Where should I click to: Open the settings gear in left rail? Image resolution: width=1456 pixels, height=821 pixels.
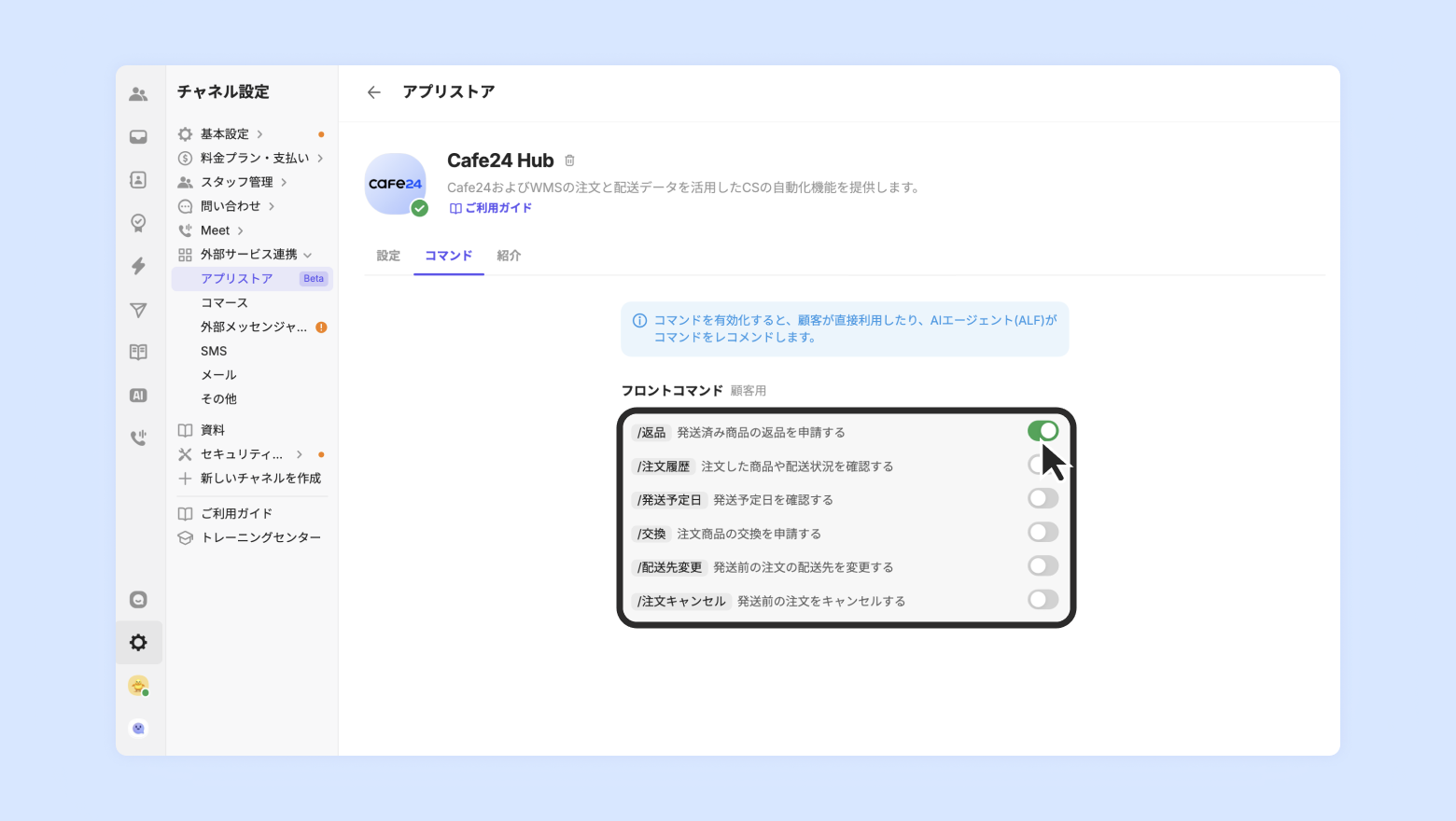(138, 643)
